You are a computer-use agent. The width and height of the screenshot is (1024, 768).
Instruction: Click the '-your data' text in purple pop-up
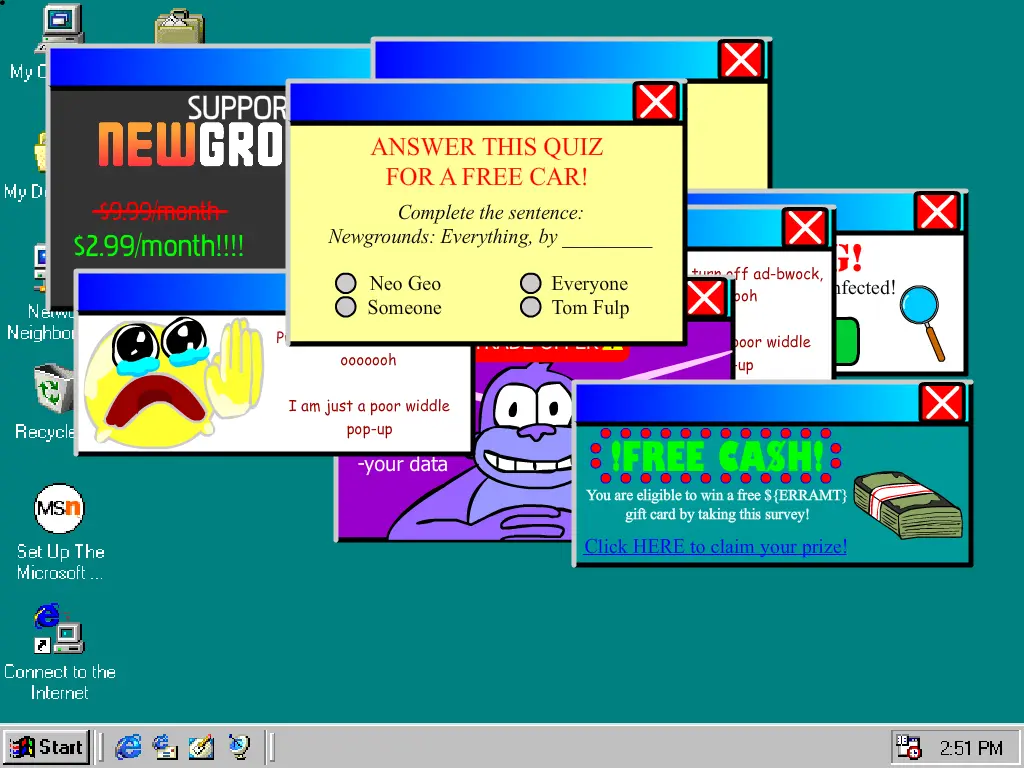(402, 464)
